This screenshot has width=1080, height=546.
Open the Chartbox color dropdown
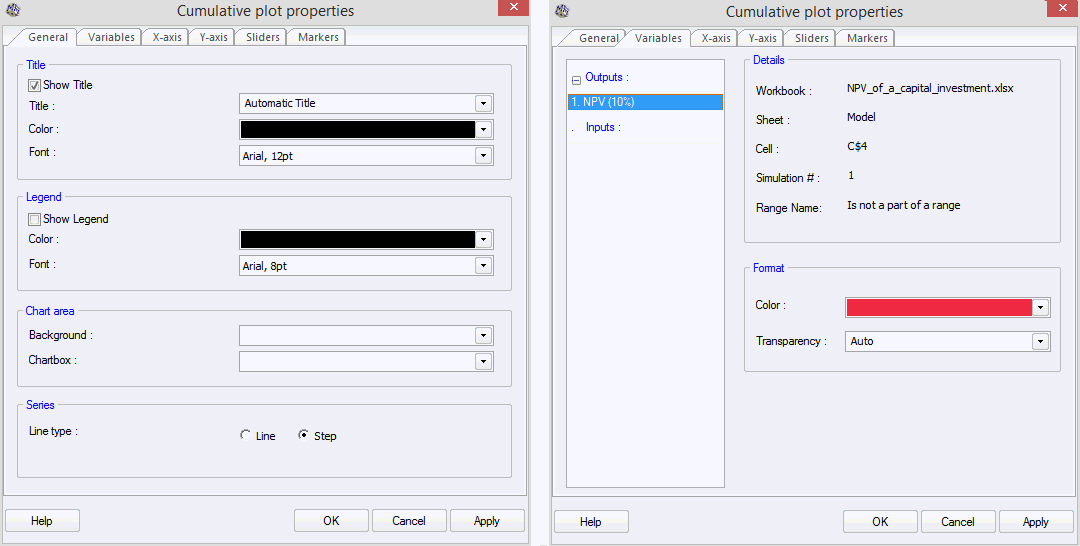483,361
